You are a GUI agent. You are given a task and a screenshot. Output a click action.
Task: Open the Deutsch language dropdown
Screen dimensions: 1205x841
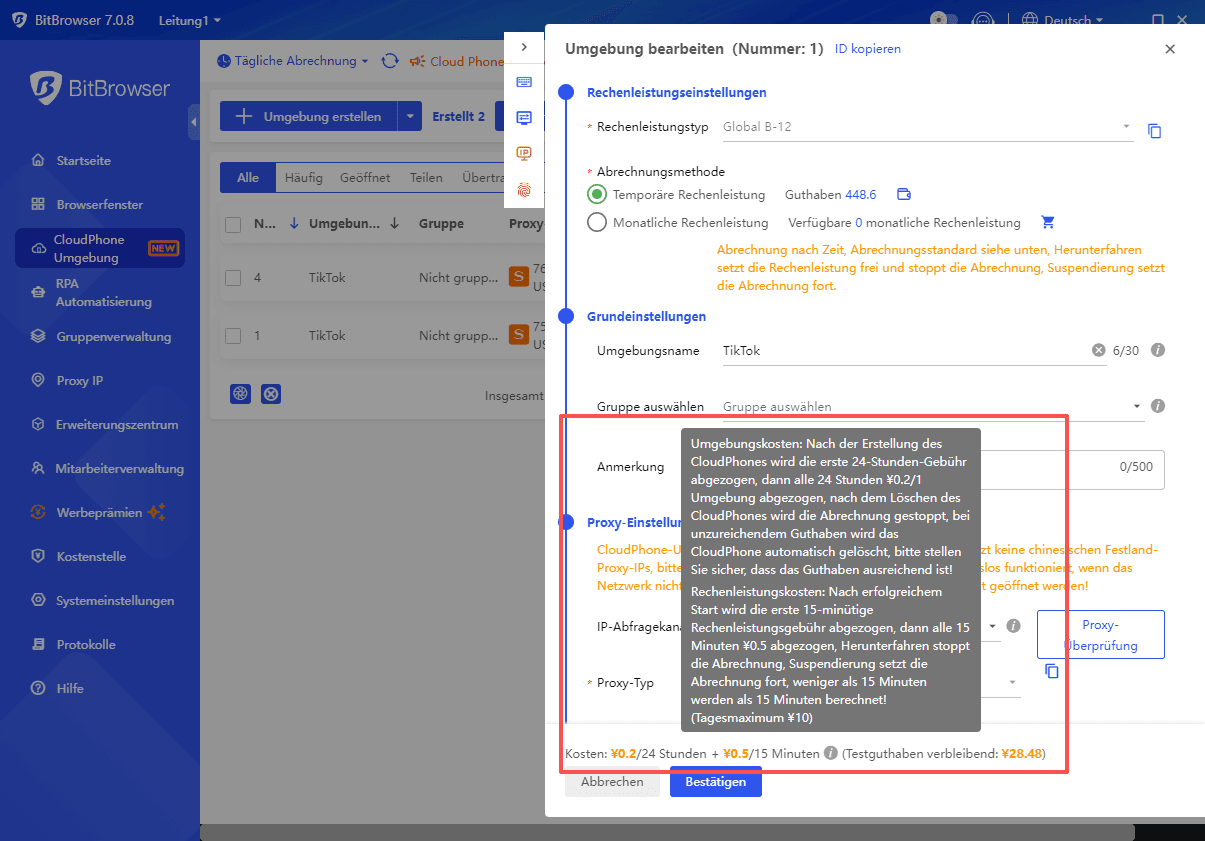(x=1064, y=20)
